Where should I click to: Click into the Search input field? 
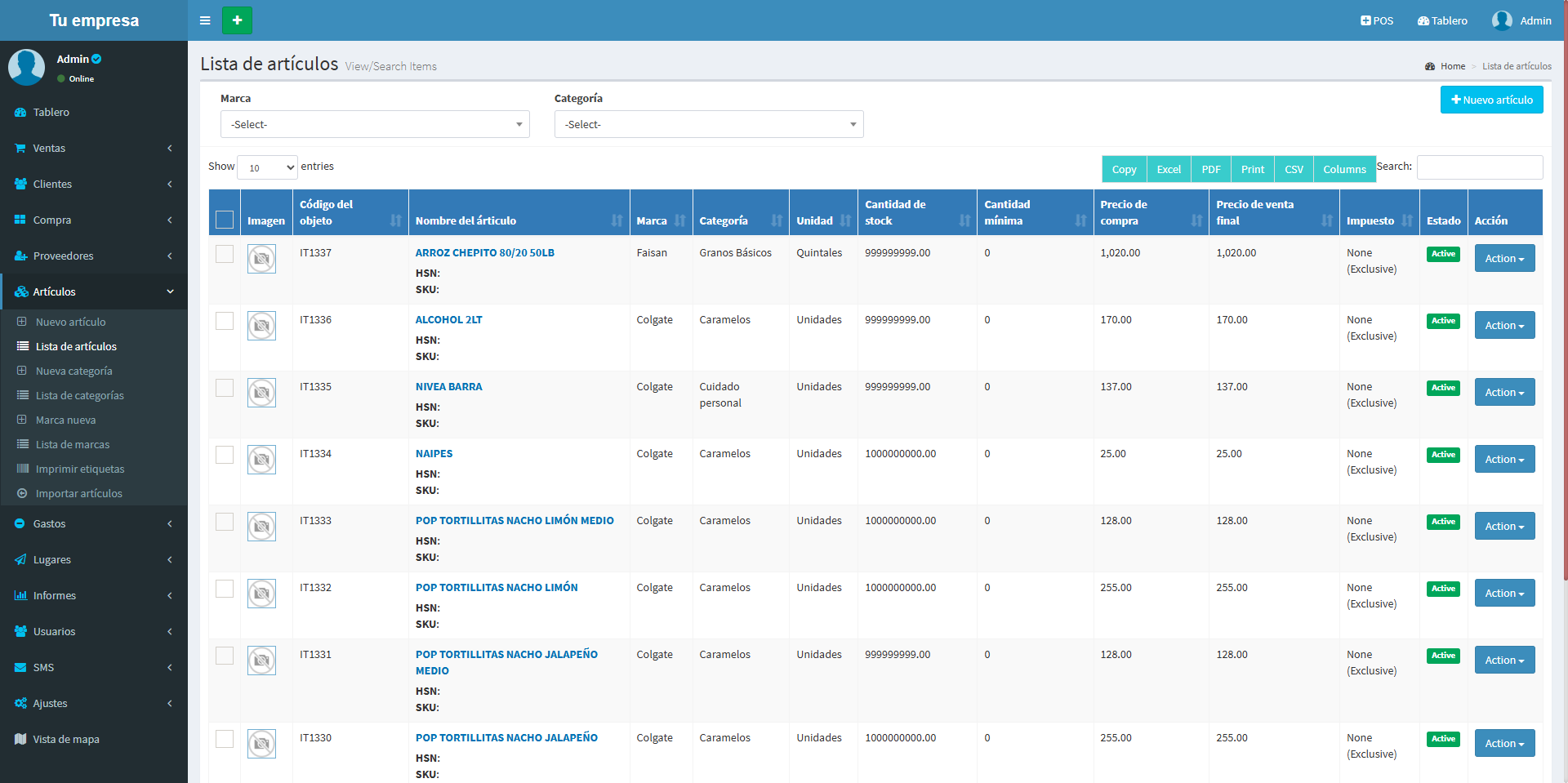point(1479,167)
